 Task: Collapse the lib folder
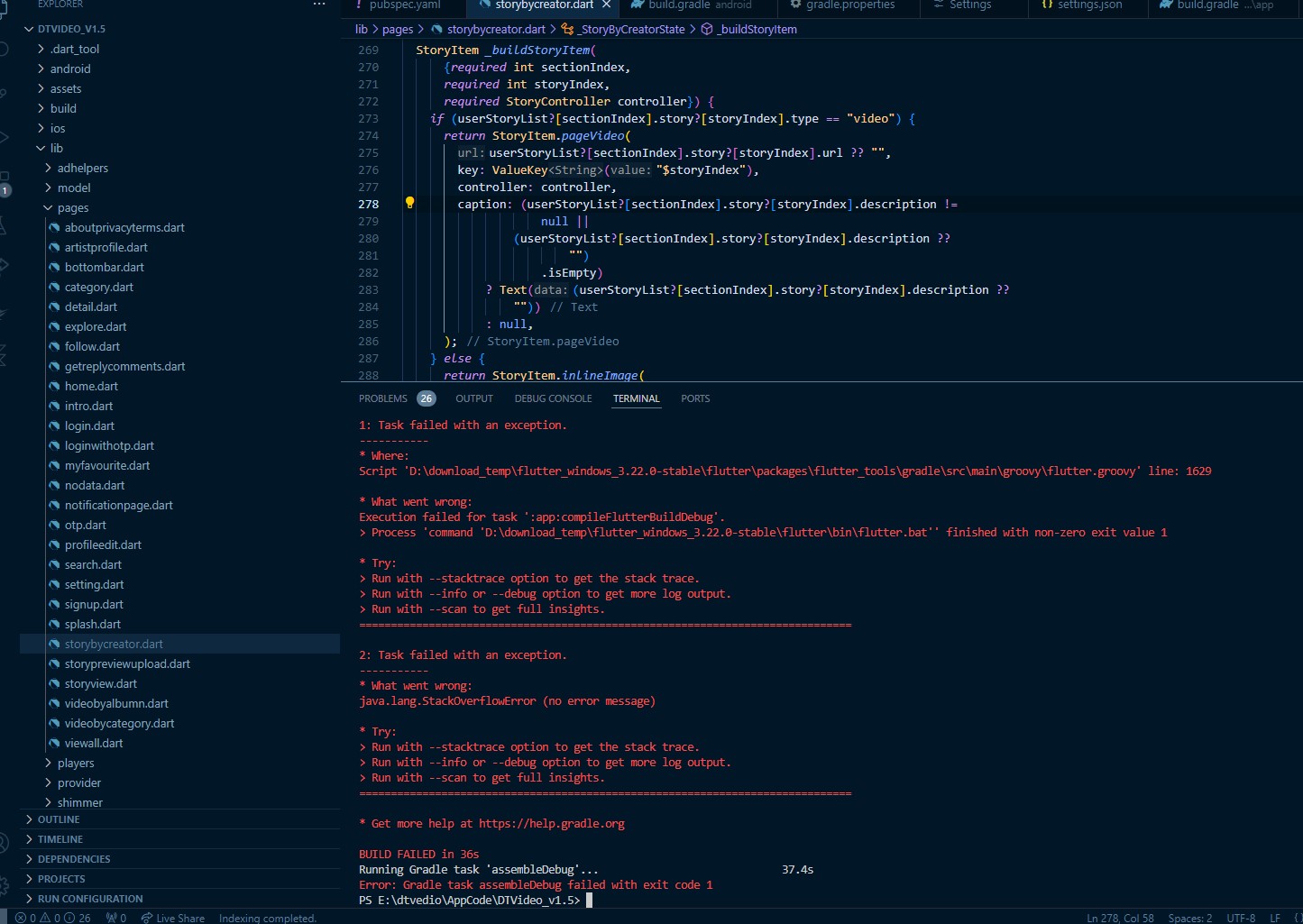[41, 148]
